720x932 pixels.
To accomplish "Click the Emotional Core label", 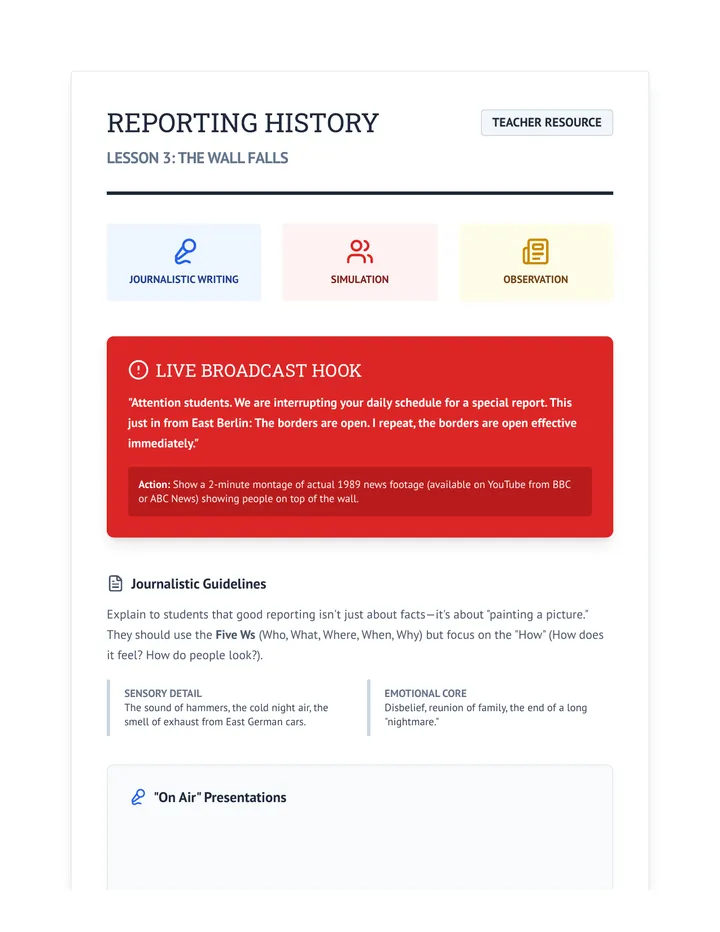I will pyautogui.click(x=425, y=693).
